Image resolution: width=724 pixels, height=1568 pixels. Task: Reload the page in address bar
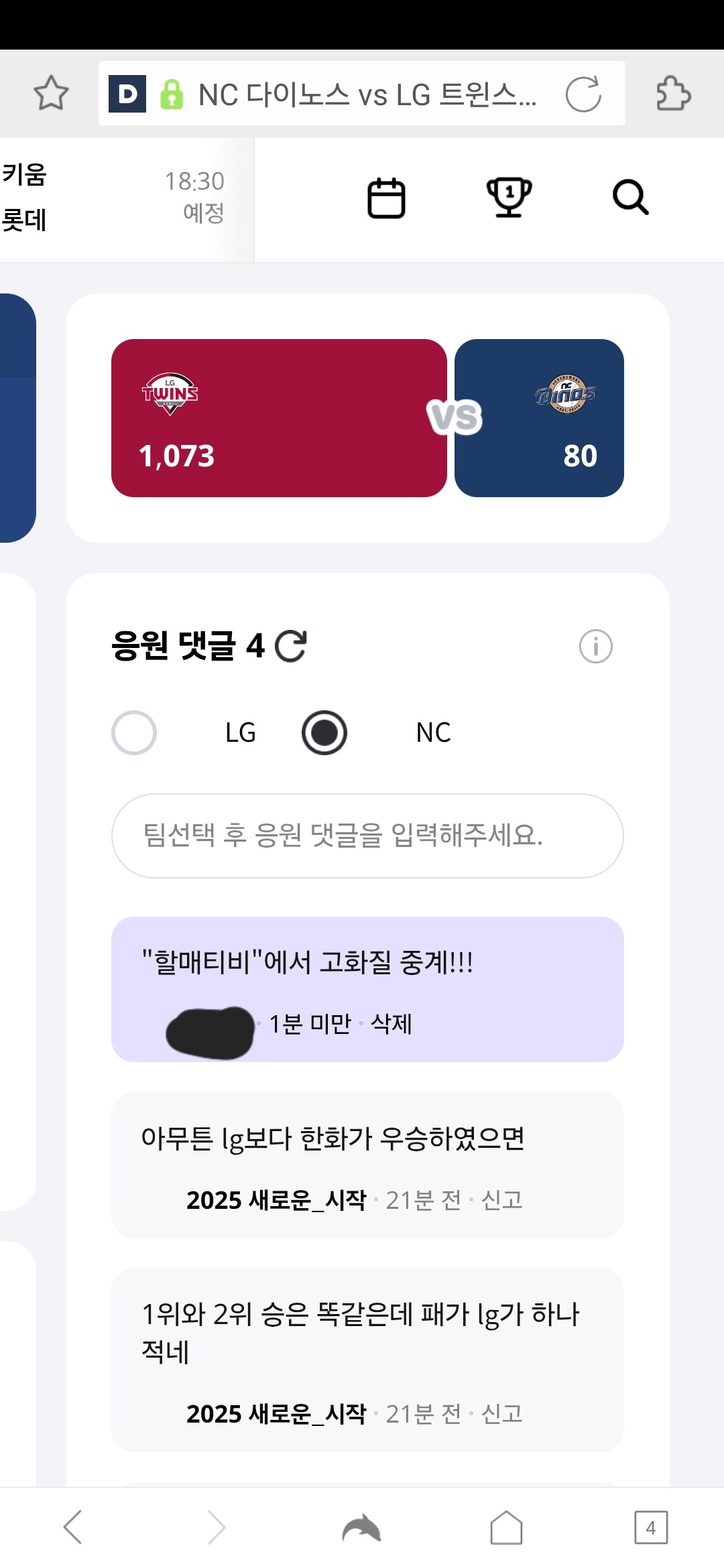tap(583, 94)
